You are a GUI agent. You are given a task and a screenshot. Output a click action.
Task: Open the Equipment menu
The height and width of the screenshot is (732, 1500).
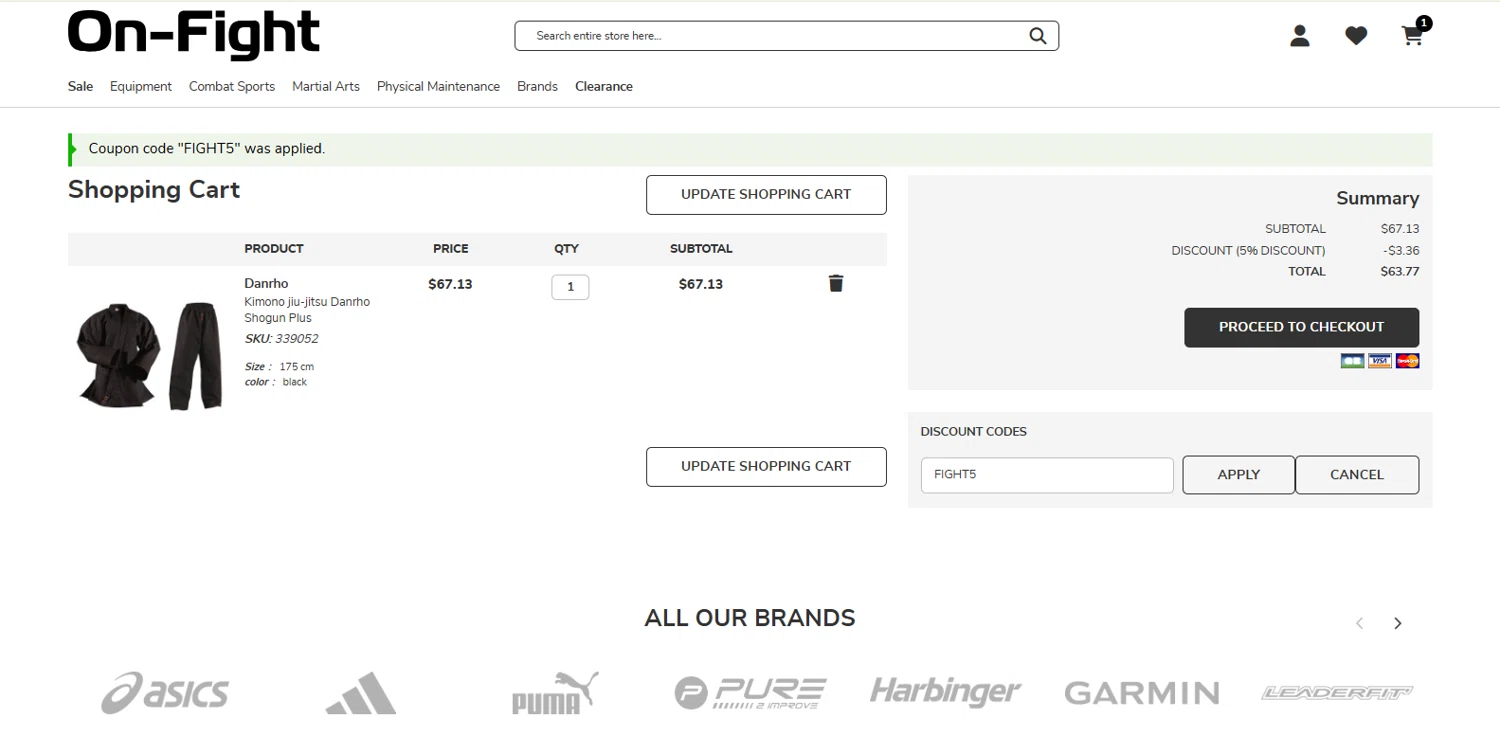[x=141, y=86]
